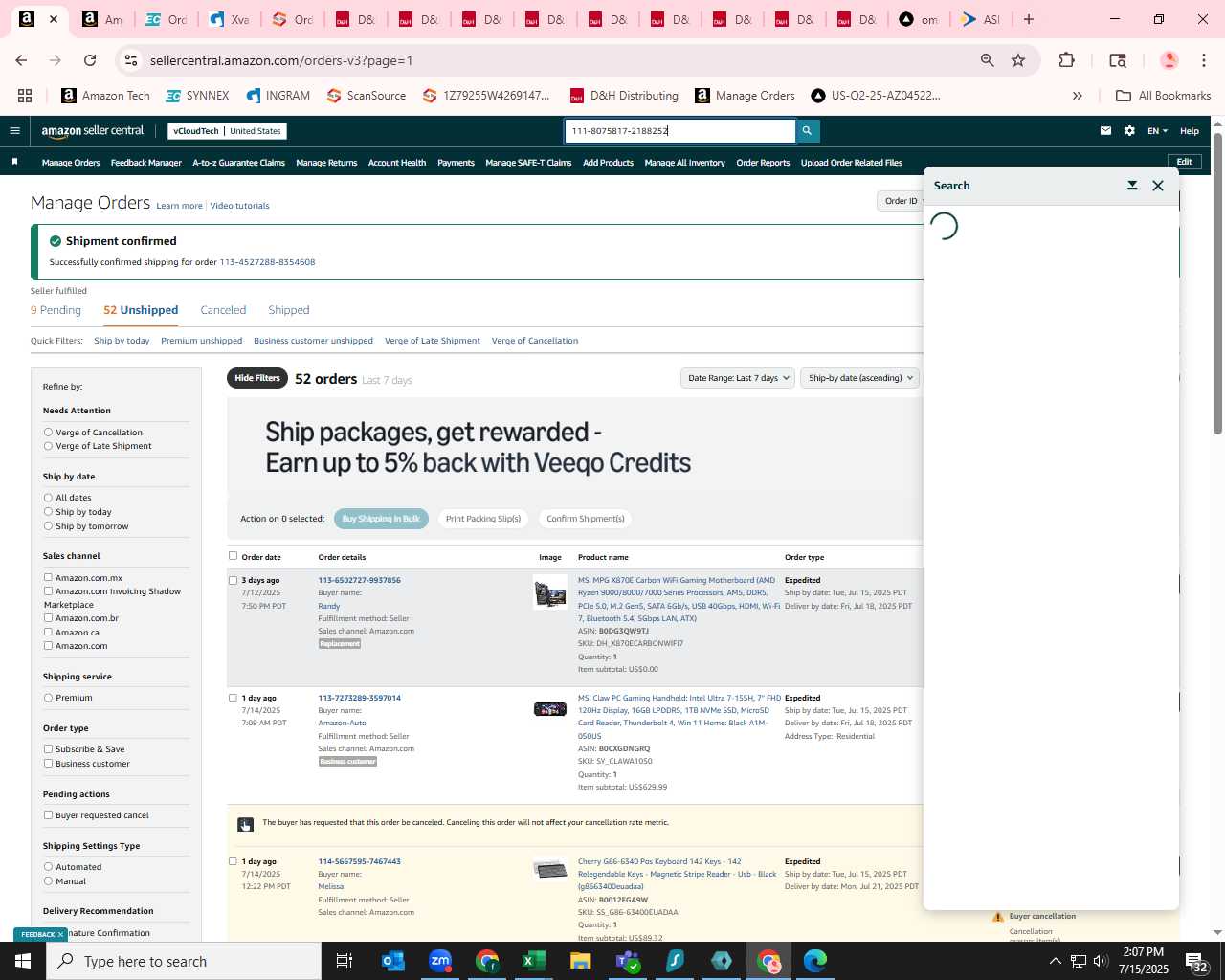This screenshot has width=1225, height=980.
Task: Open the vCloudTech United States account switcher
Action: pos(227,131)
